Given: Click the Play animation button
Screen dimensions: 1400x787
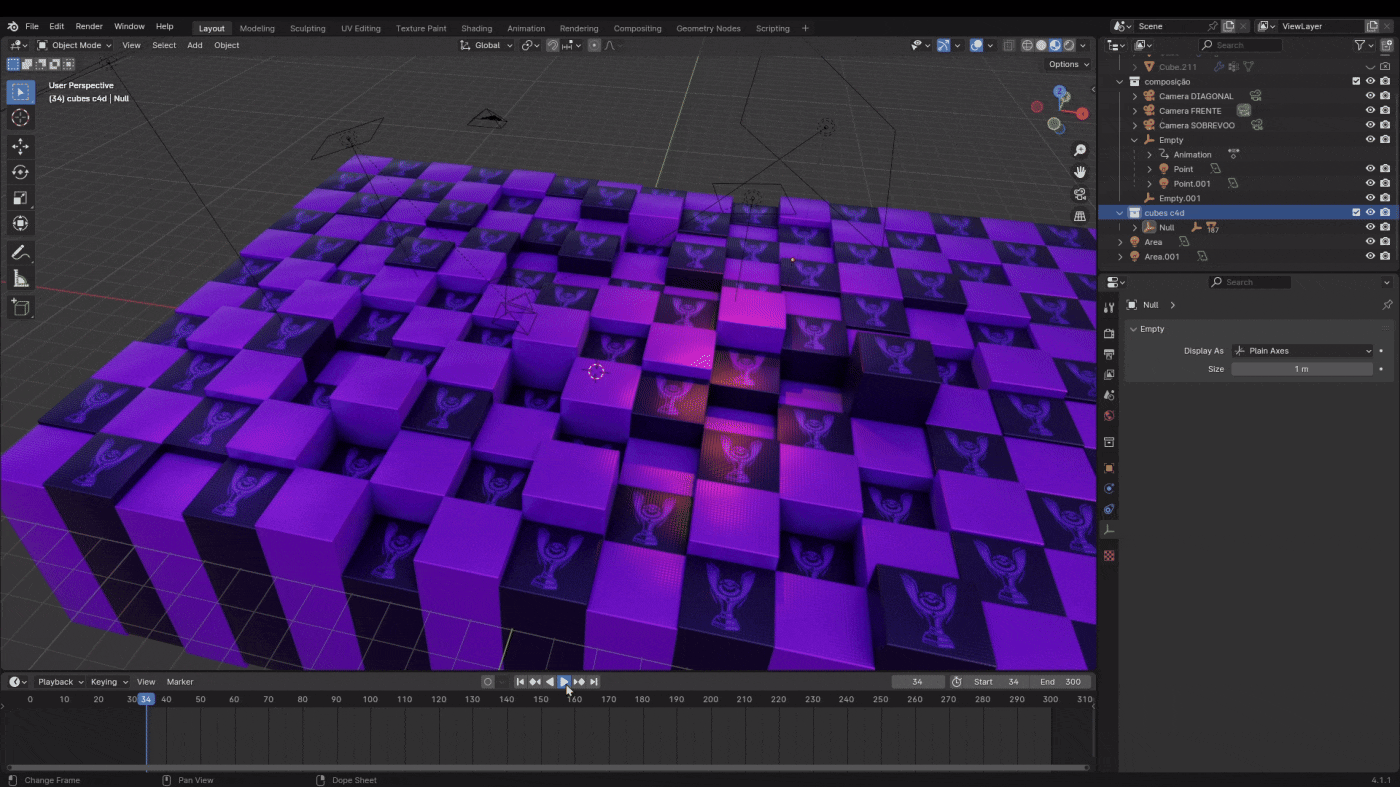Looking at the screenshot, I should (564, 682).
